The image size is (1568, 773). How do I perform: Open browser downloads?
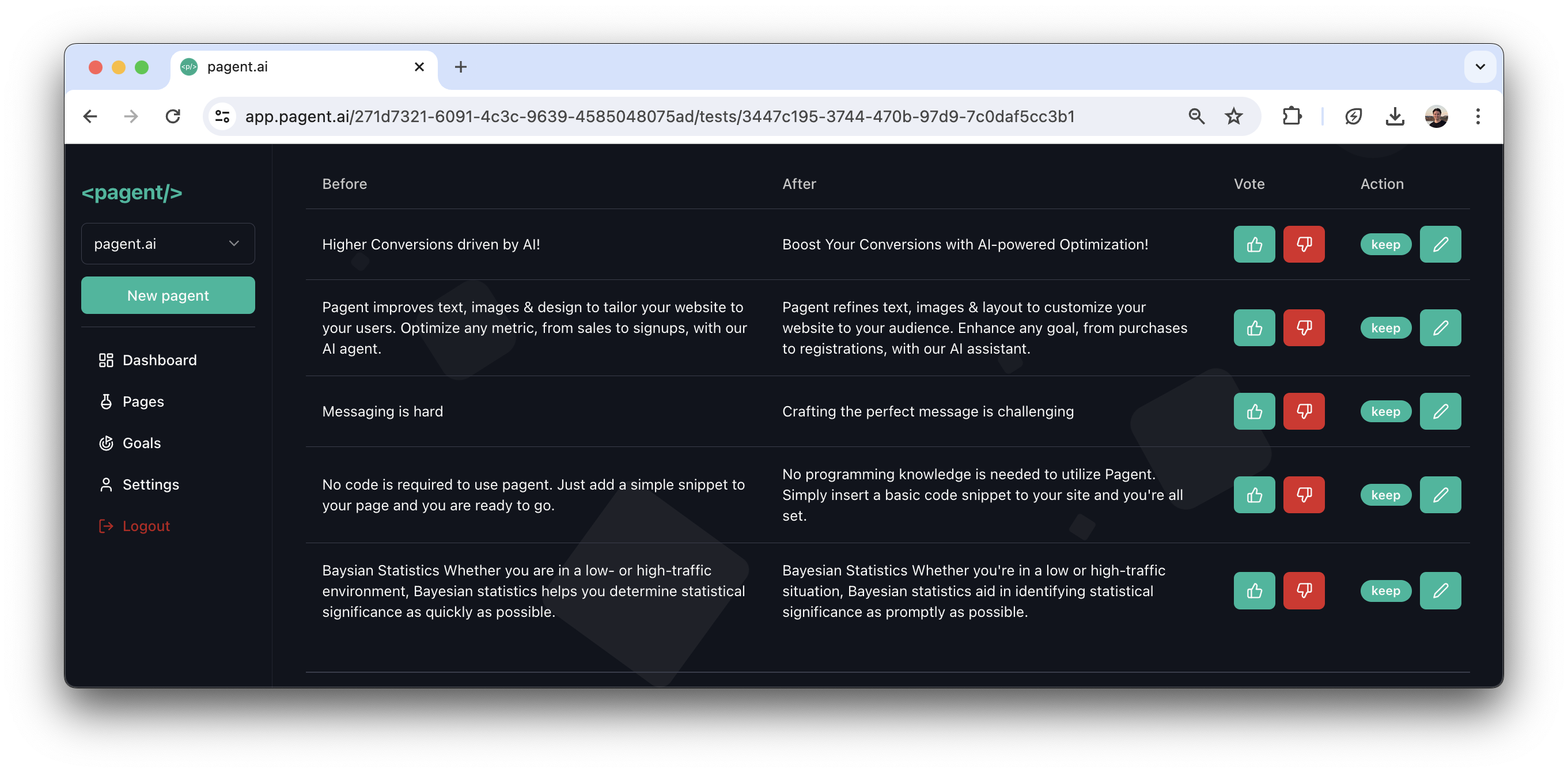coord(1395,116)
